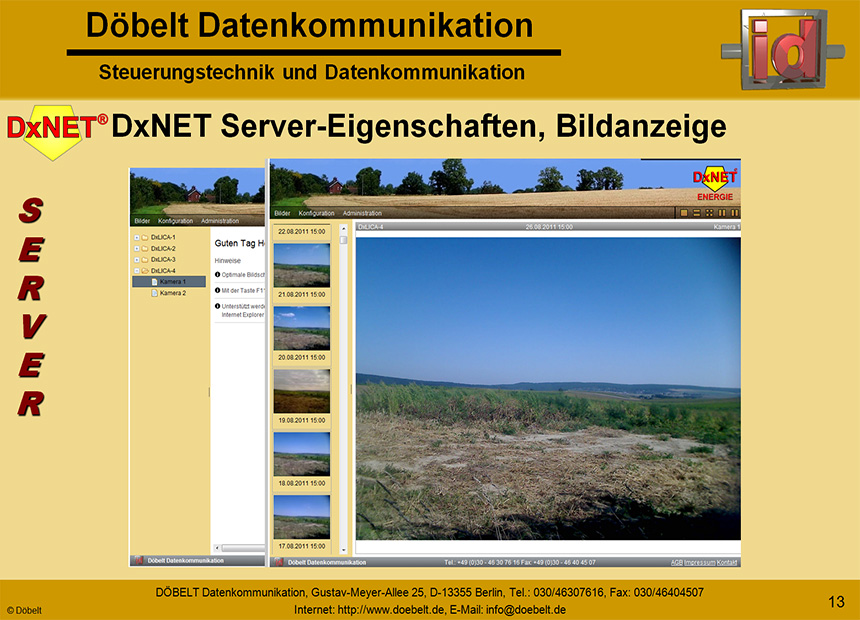This screenshot has width=860, height=620.
Task: Click the Kamera 1 document icon
Action: pos(154,282)
